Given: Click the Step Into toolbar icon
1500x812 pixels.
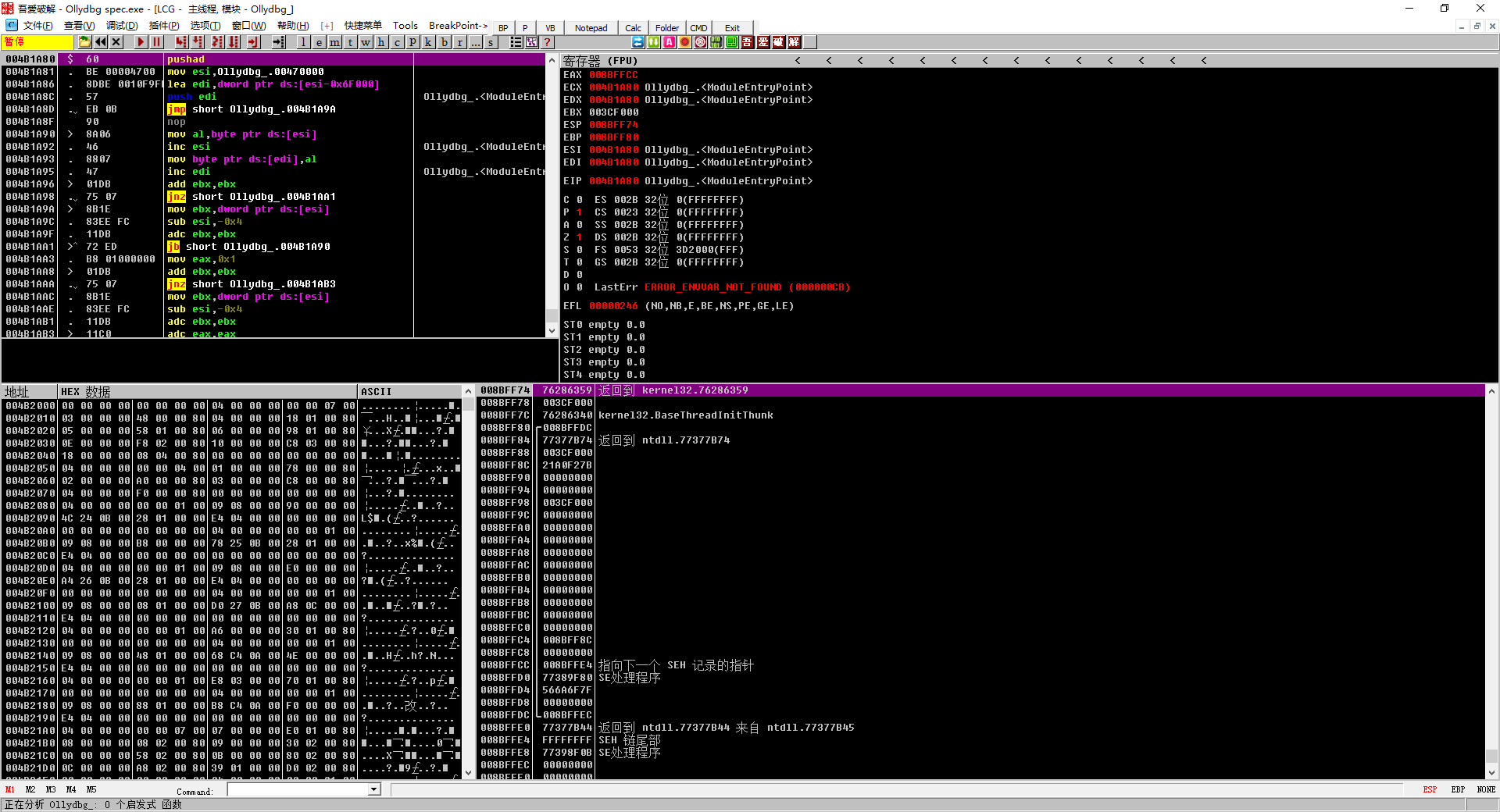Looking at the screenshot, I should pyautogui.click(x=181, y=42).
